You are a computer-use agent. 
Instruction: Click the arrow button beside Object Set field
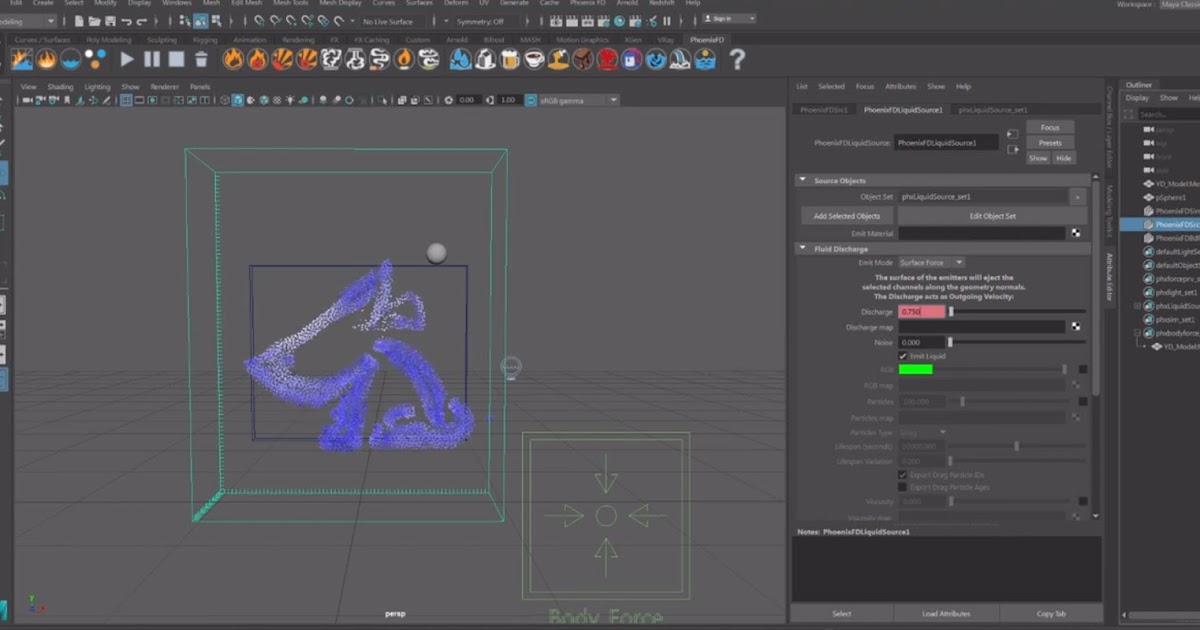click(x=1077, y=197)
